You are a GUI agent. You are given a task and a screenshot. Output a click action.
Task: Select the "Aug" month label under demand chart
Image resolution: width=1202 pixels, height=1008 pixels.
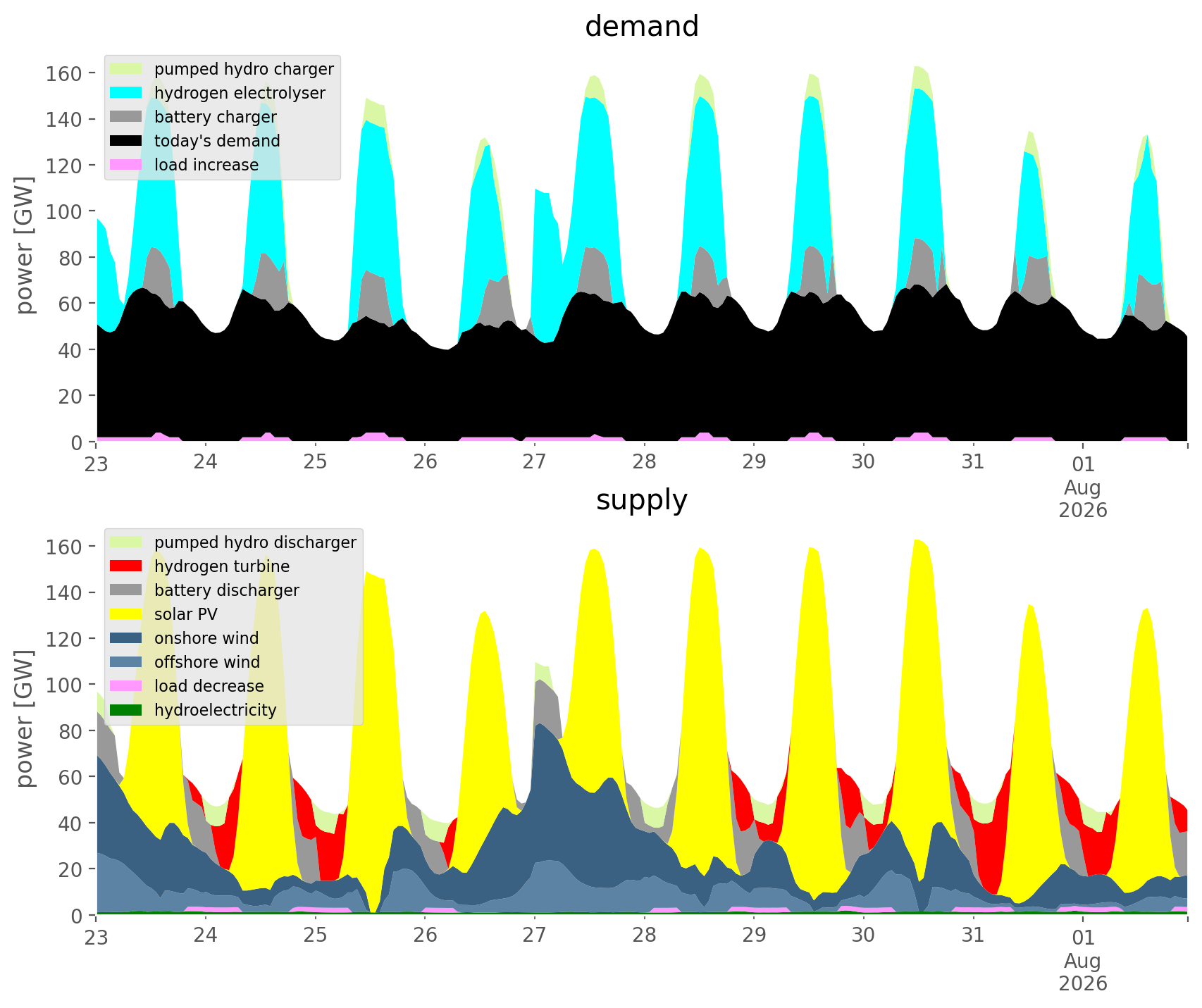[x=1082, y=487]
